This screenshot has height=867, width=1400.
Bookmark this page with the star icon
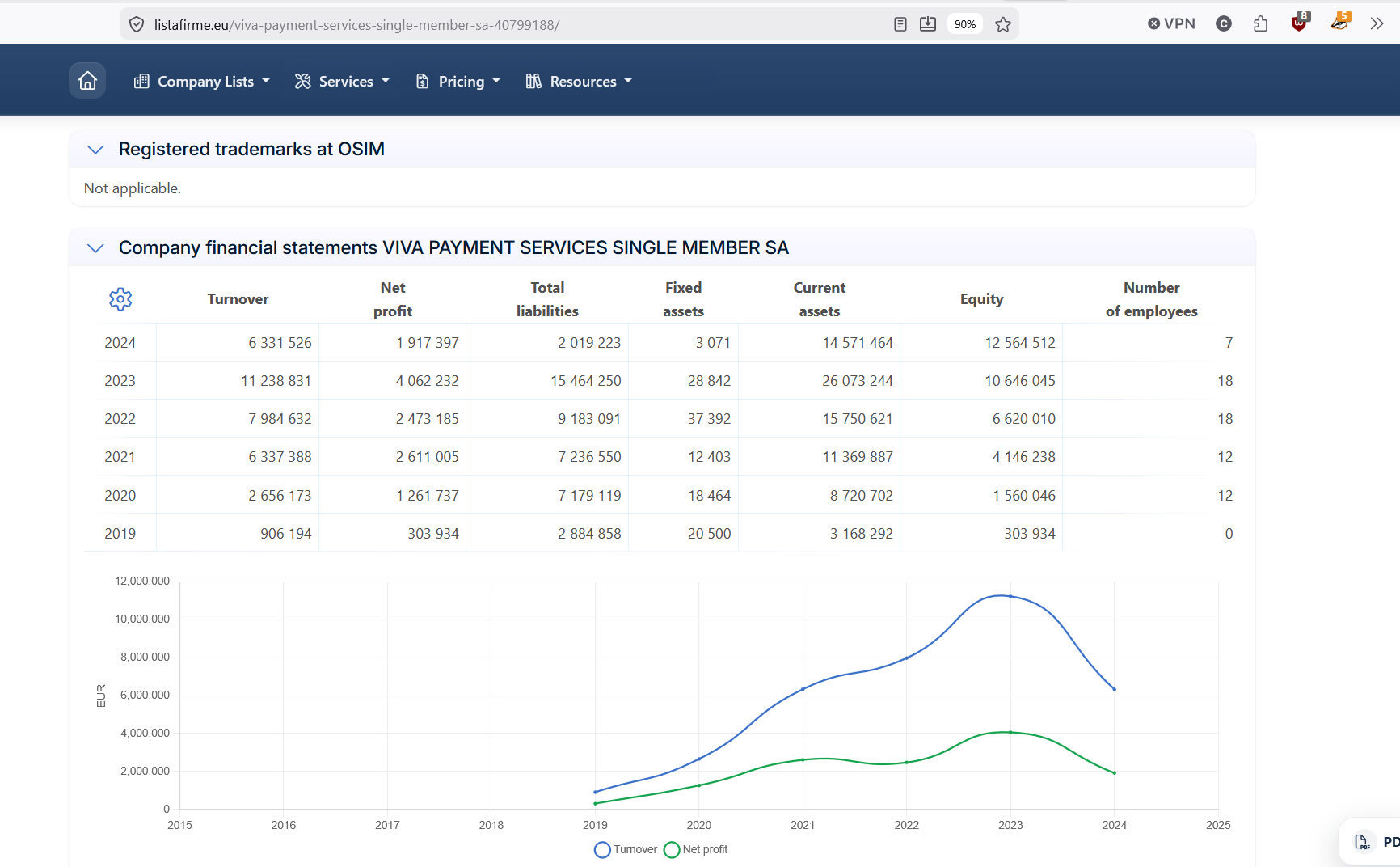(1003, 24)
